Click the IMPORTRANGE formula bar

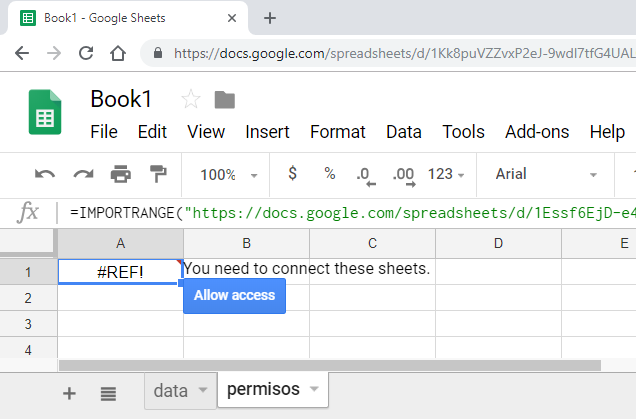tap(350, 212)
